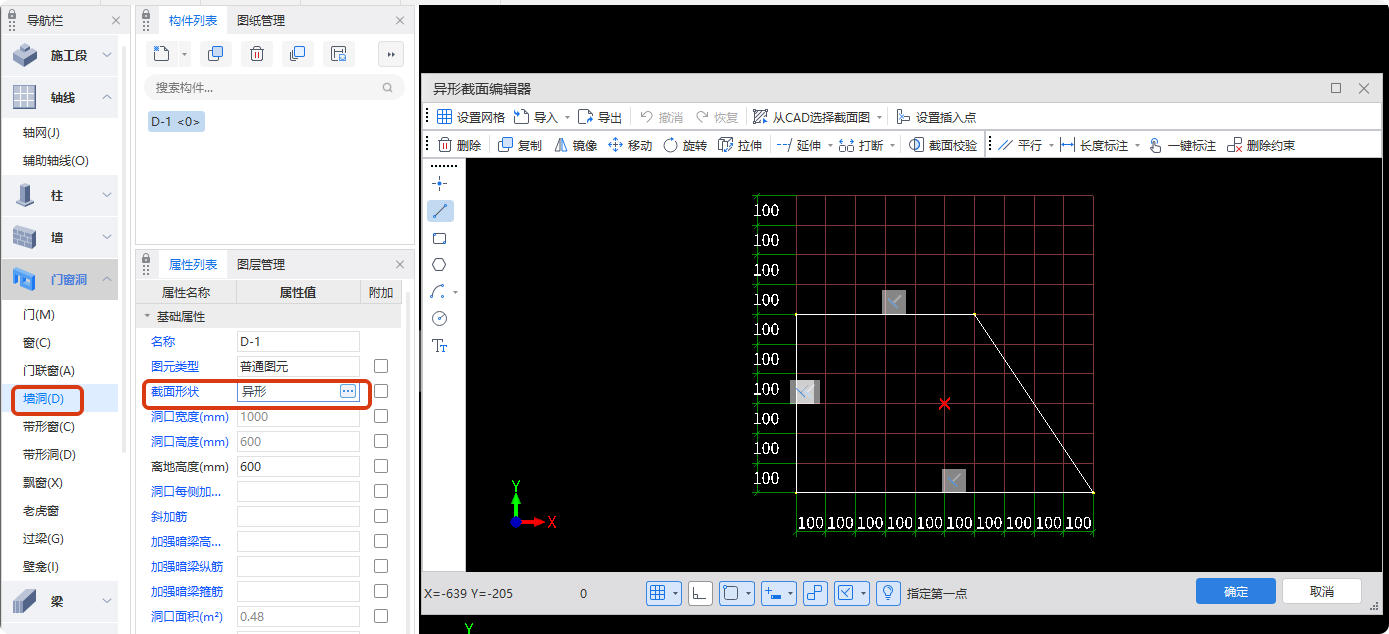
Task: Switch to the 图层管理 tab
Action: [x=261, y=264]
